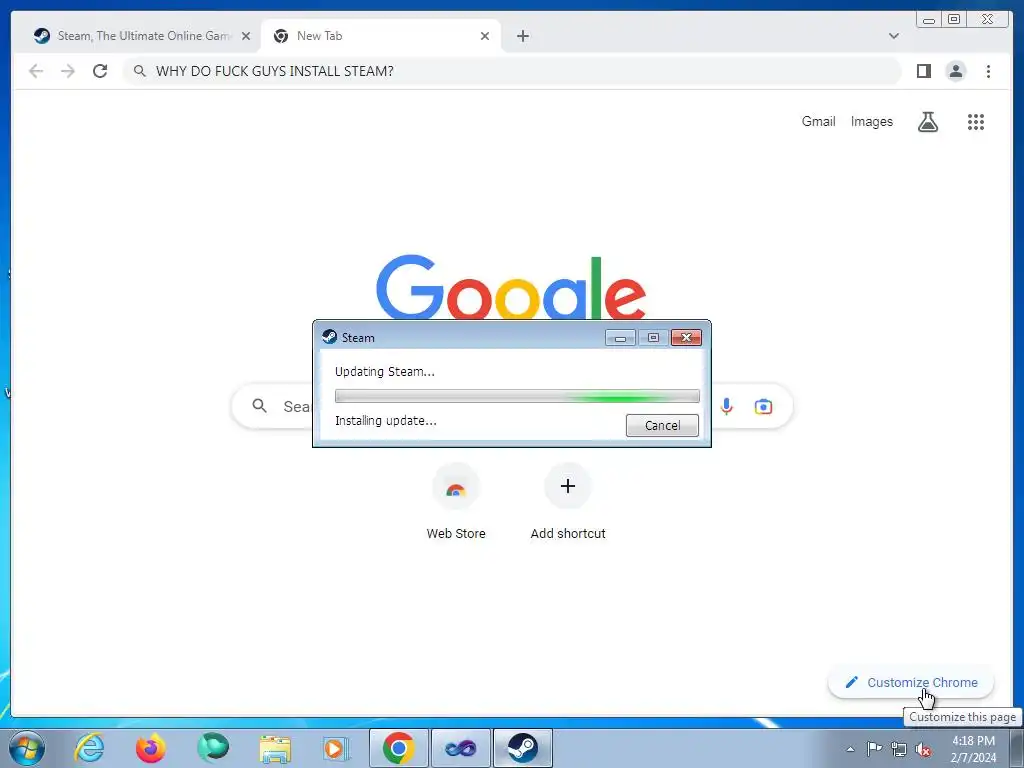Image resolution: width=1024 pixels, height=768 pixels.
Task: Close the Steam browser tab
Action: [x=246, y=36]
